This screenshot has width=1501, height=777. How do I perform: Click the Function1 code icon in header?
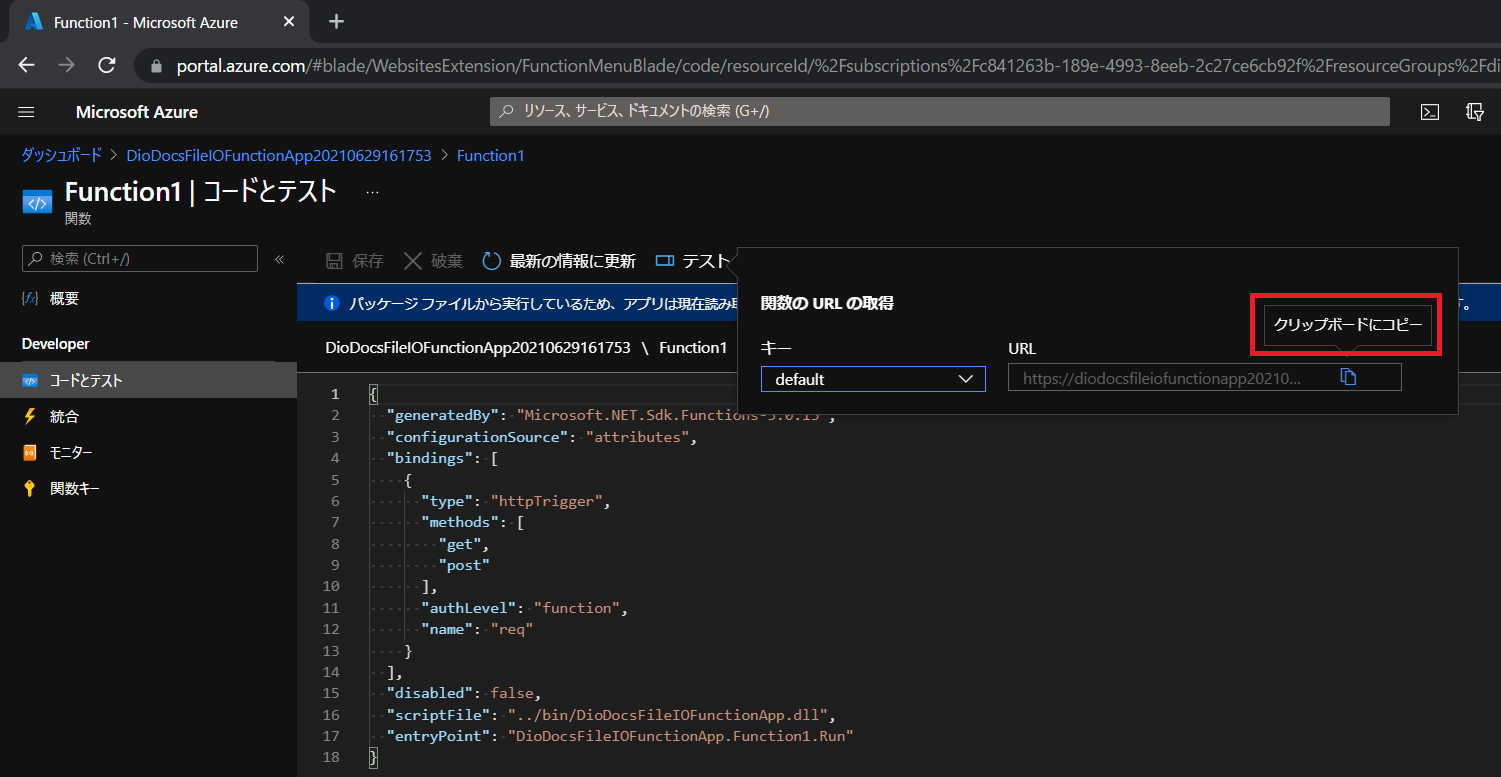click(37, 202)
